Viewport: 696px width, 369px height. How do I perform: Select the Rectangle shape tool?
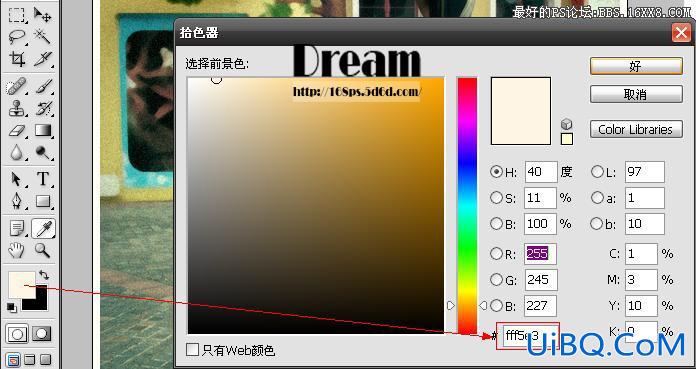tap(43, 201)
